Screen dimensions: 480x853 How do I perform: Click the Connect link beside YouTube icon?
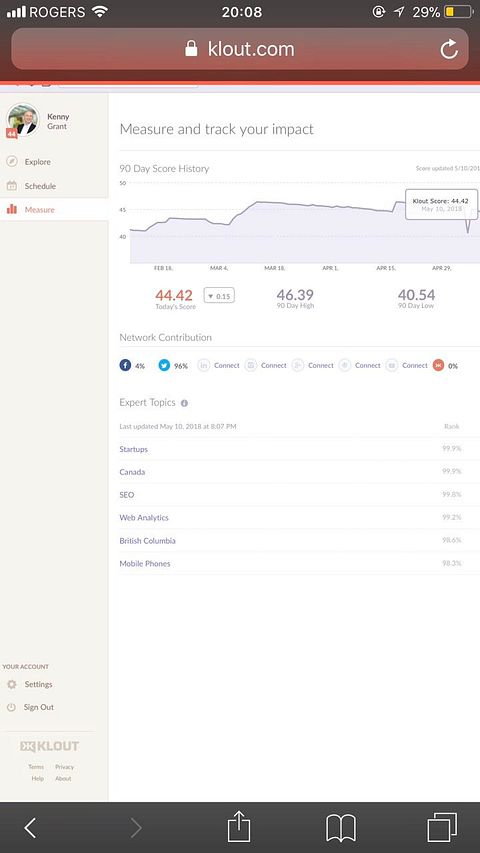click(415, 366)
